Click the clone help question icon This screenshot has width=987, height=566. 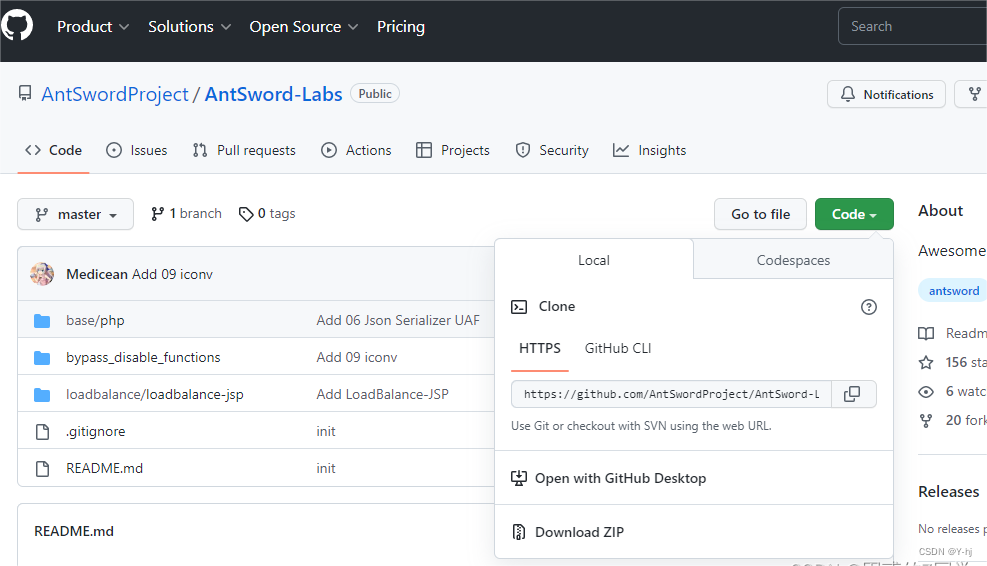[868, 307]
